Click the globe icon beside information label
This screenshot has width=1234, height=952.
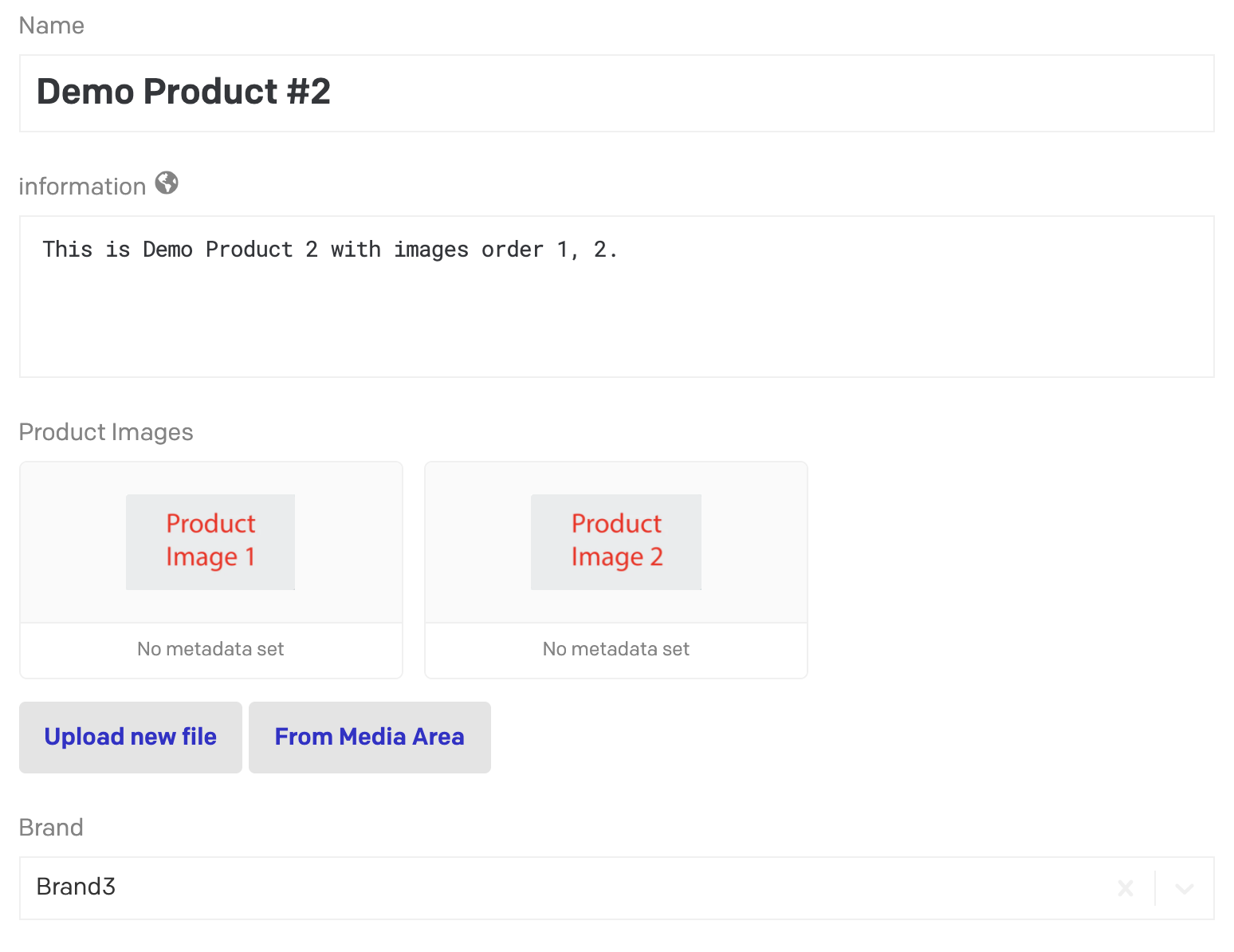pos(167,183)
